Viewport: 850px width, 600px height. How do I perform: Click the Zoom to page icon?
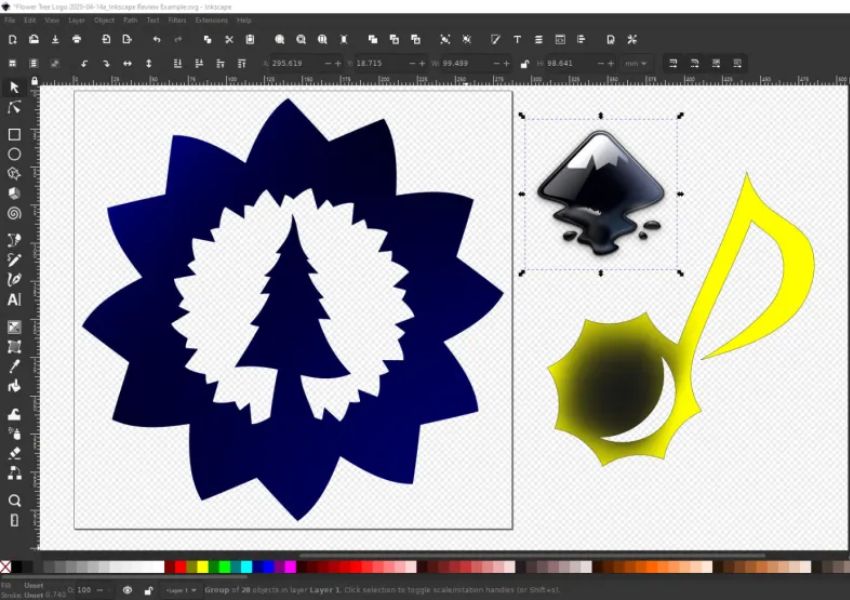323,40
